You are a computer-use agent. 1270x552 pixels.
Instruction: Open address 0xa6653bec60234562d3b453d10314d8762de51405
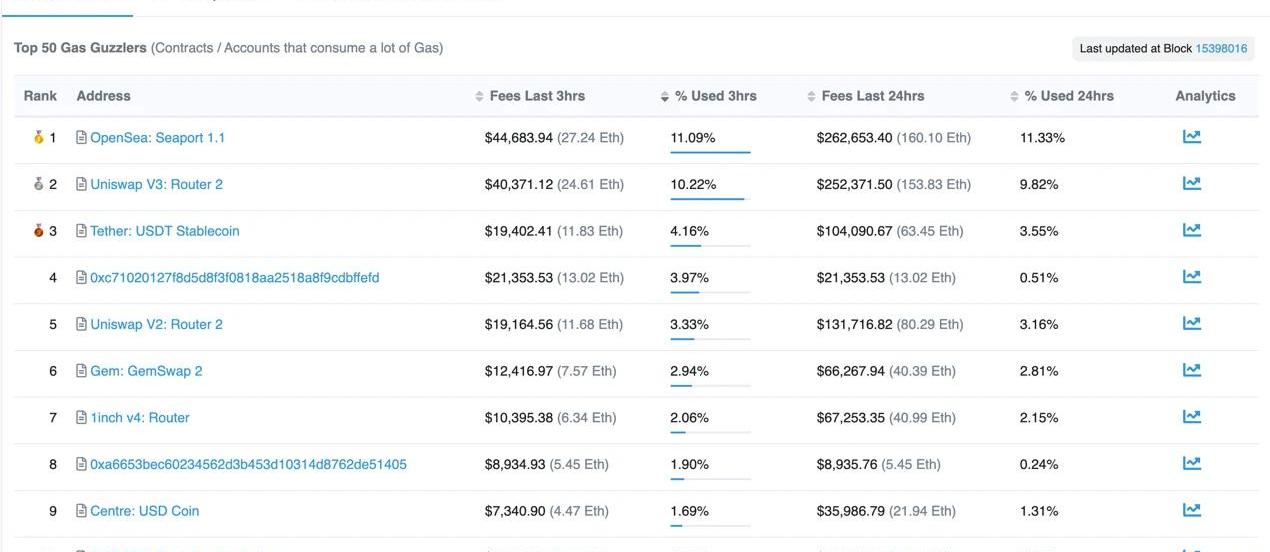248,464
